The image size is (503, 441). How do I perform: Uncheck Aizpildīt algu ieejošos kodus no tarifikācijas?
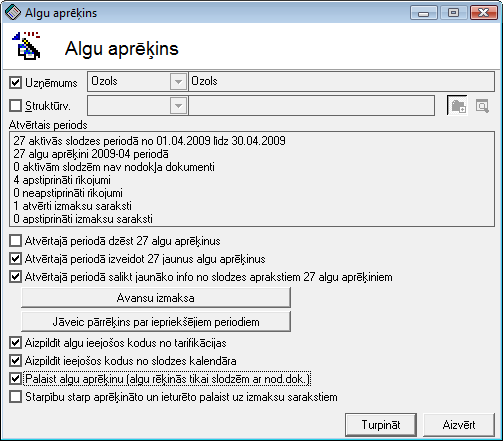[x=16, y=343]
